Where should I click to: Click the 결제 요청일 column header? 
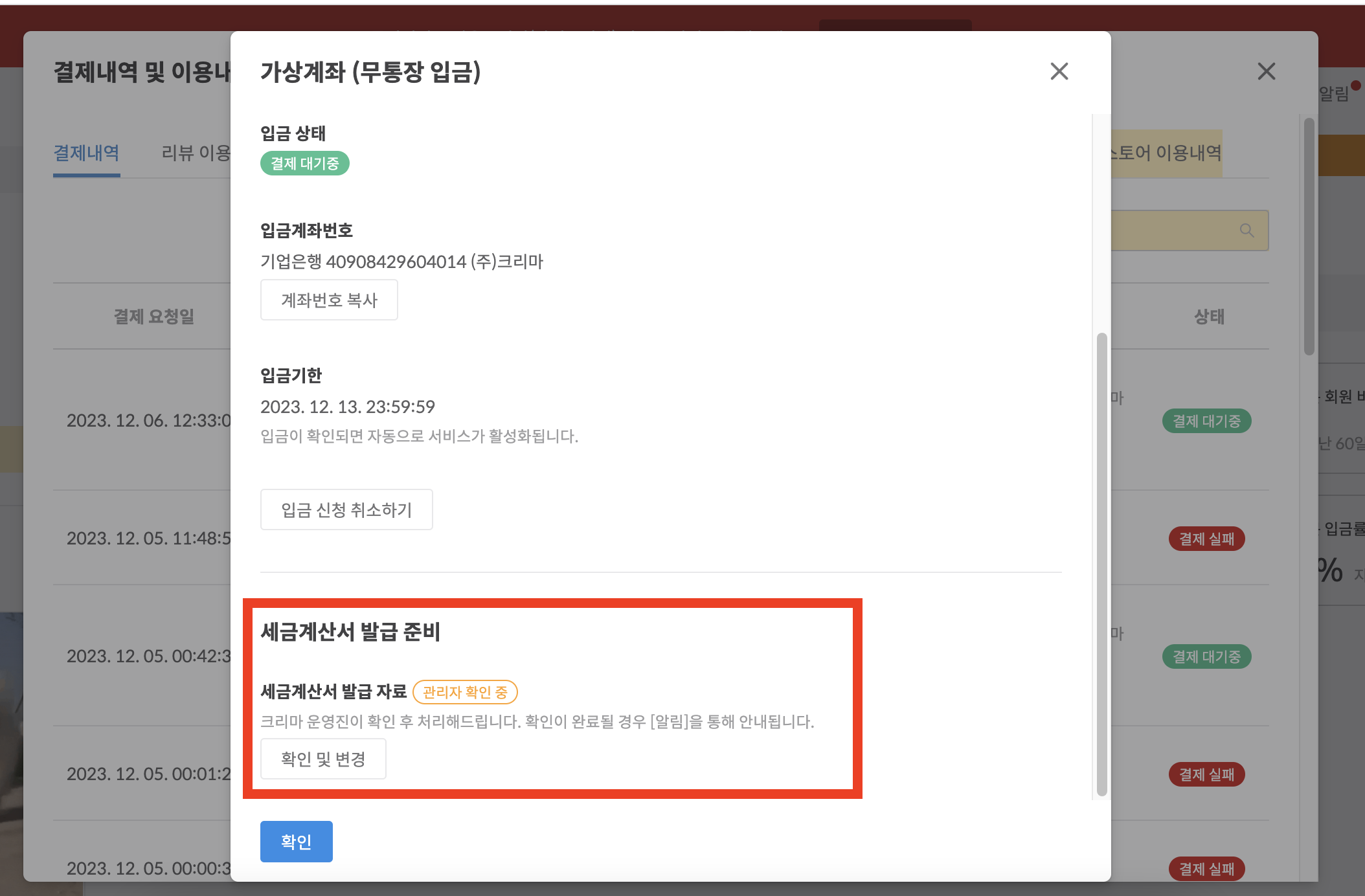154,317
